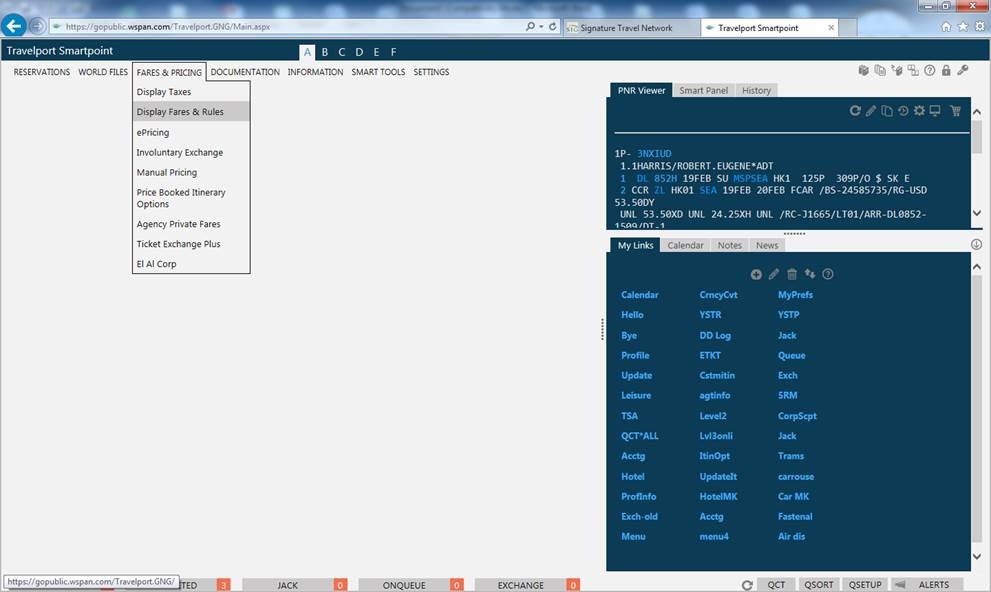Click the QSETUP button
The height and width of the screenshot is (592, 991).
[x=865, y=585]
